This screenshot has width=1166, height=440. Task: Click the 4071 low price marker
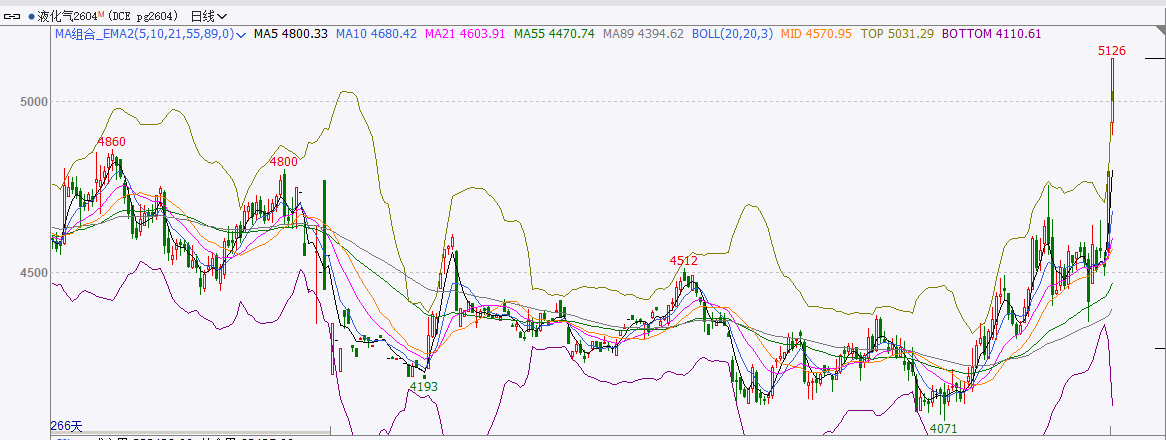(x=944, y=428)
